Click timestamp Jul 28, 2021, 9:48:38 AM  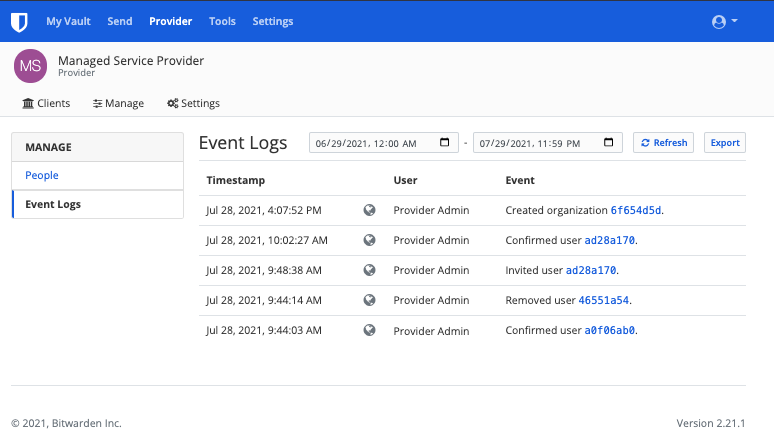pos(264,271)
